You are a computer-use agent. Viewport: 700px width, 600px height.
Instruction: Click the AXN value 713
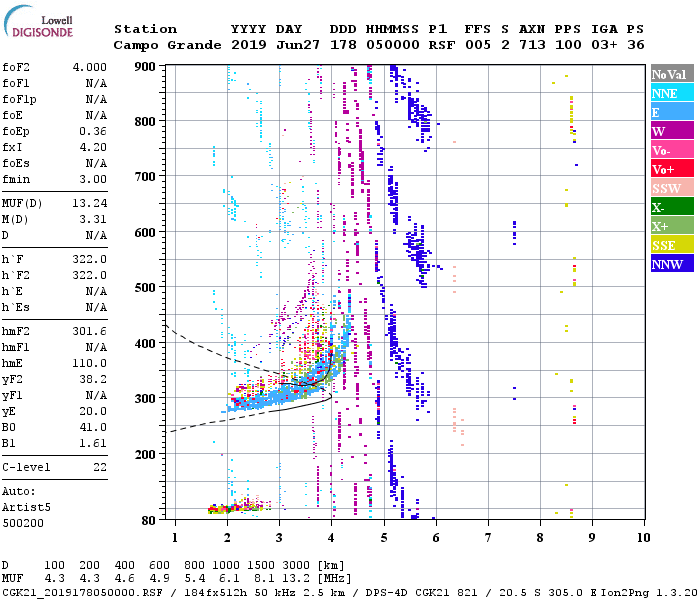click(x=532, y=45)
